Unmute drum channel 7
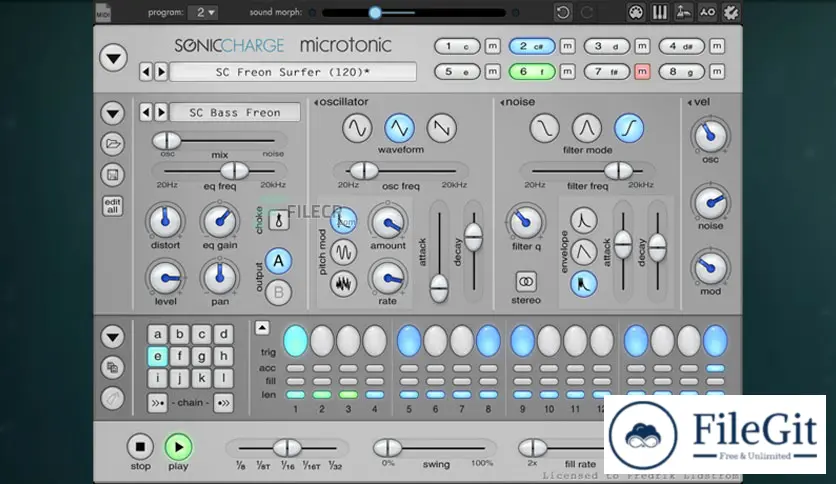 [x=642, y=71]
